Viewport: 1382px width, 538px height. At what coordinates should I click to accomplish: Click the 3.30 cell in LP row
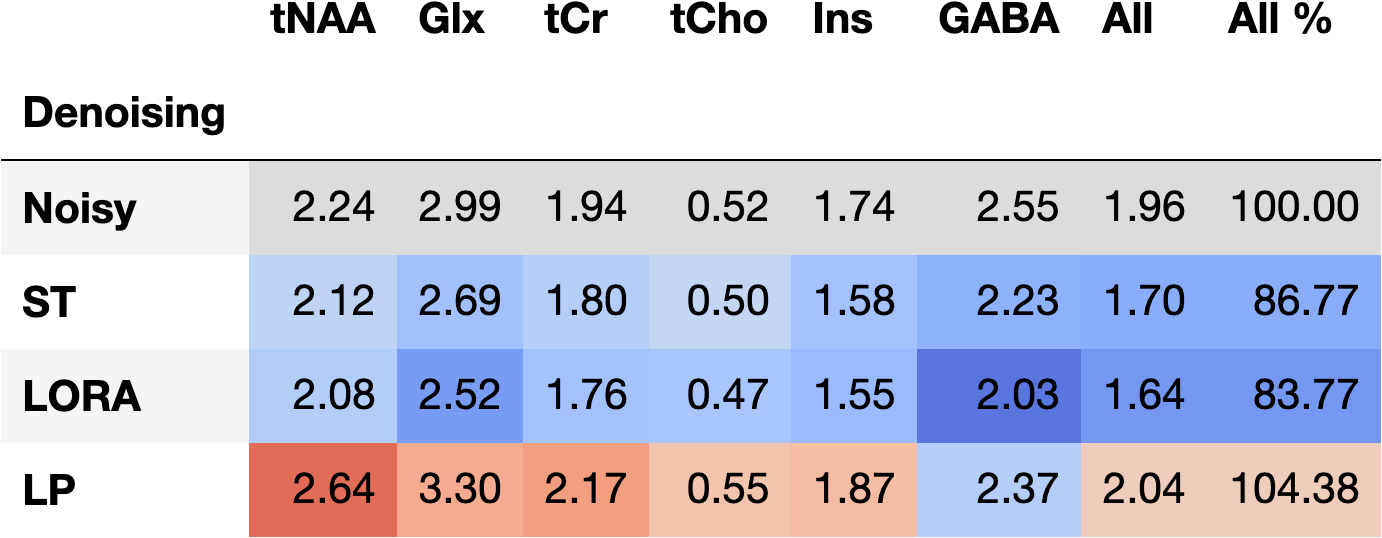[x=459, y=491]
